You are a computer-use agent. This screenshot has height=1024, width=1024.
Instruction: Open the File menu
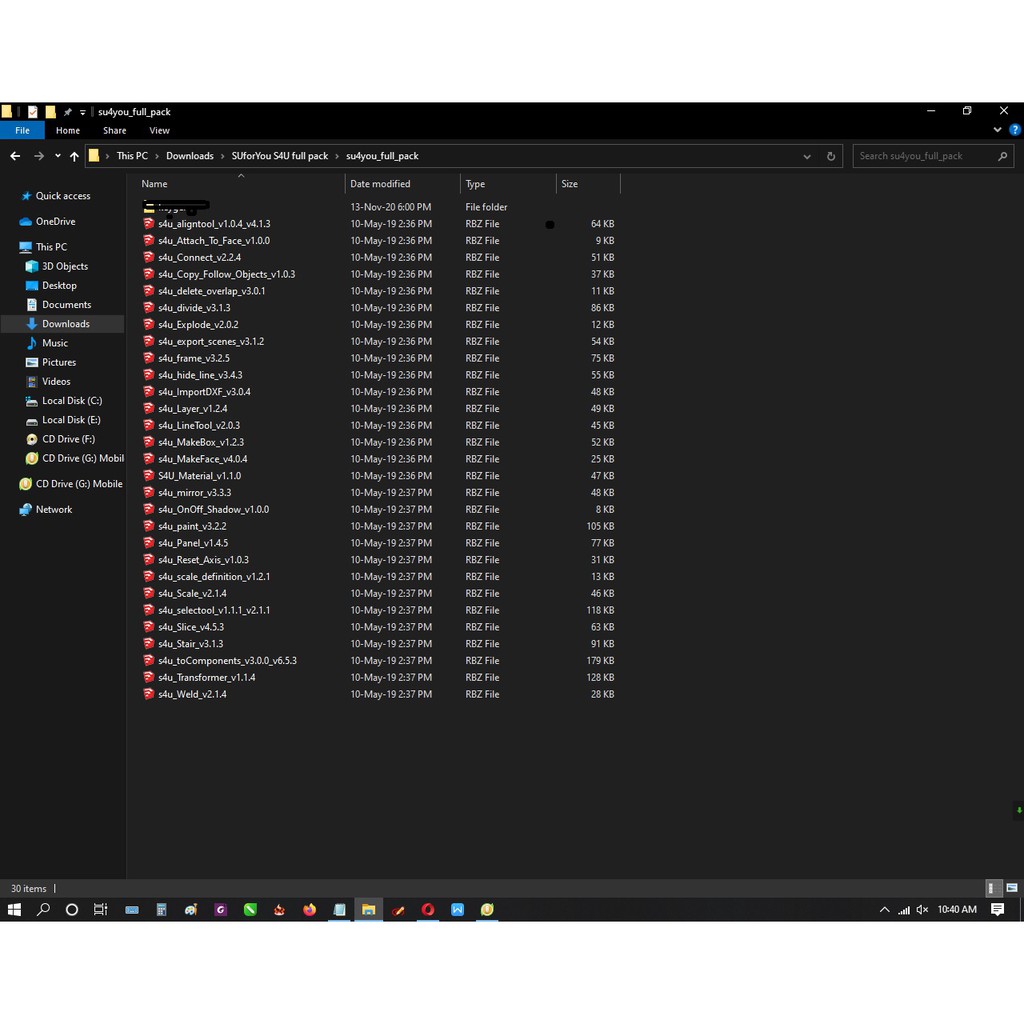tap(22, 130)
